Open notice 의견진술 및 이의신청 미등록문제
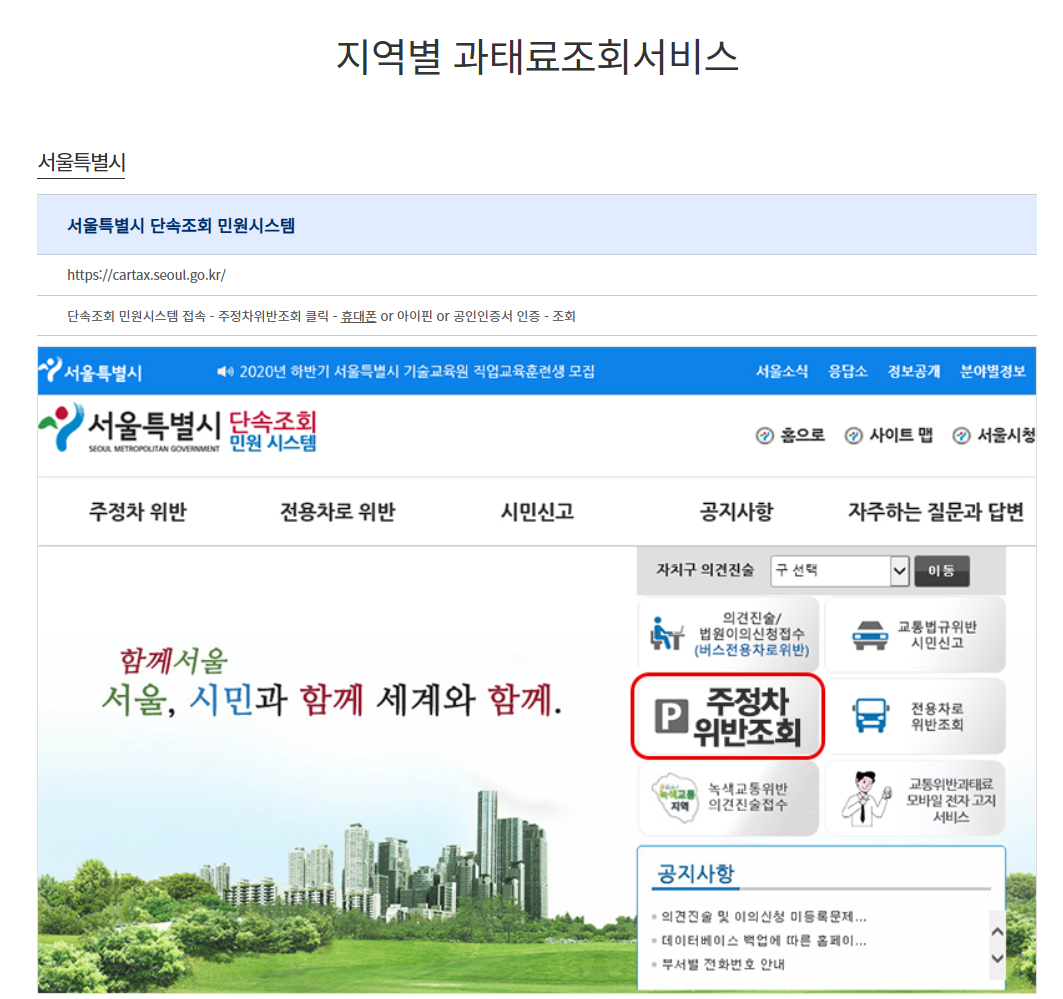 (763, 917)
